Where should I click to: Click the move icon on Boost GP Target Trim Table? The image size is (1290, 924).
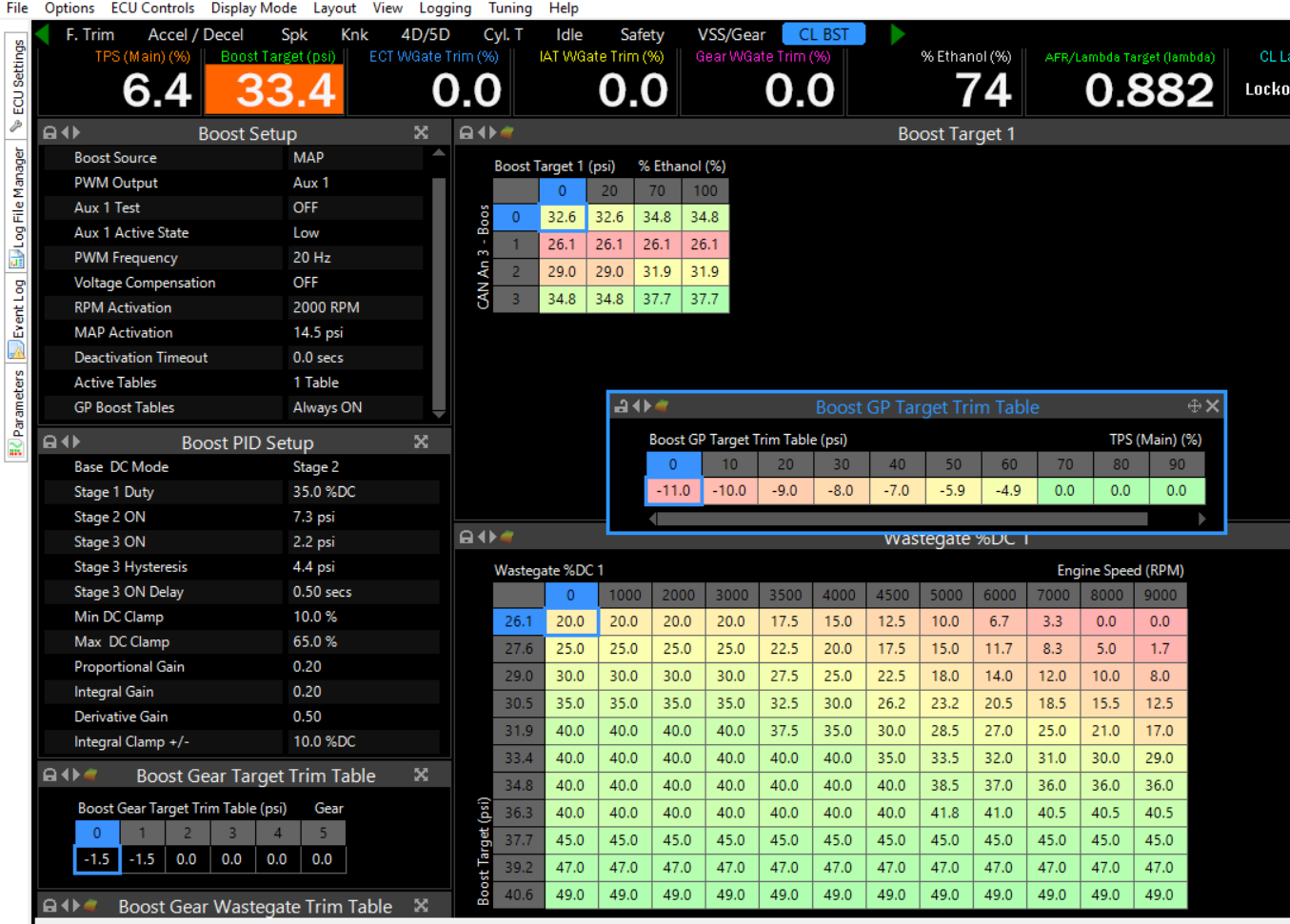click(x=1194, y=406)
